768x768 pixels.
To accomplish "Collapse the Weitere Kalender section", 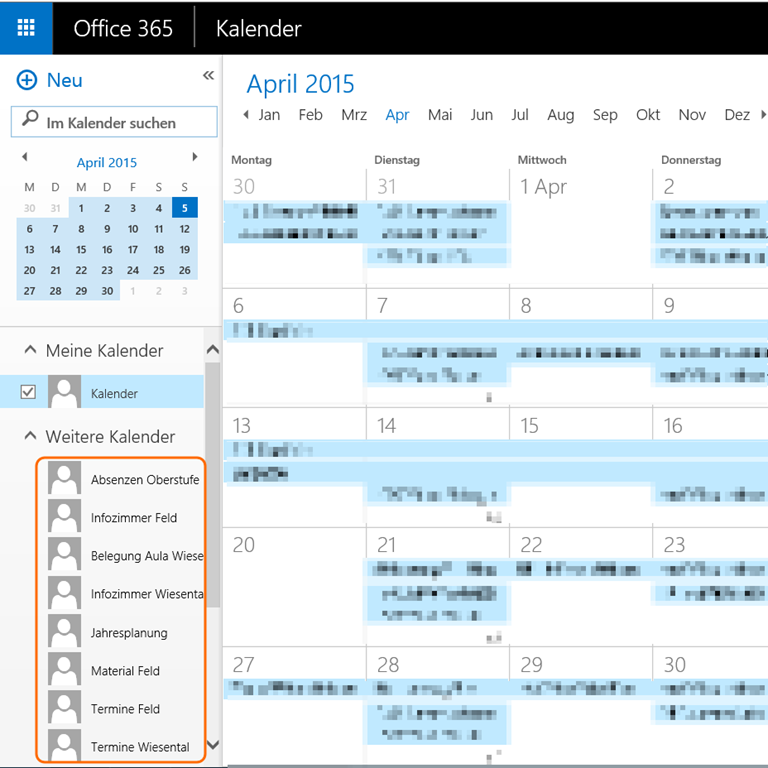I will (28, 437).
